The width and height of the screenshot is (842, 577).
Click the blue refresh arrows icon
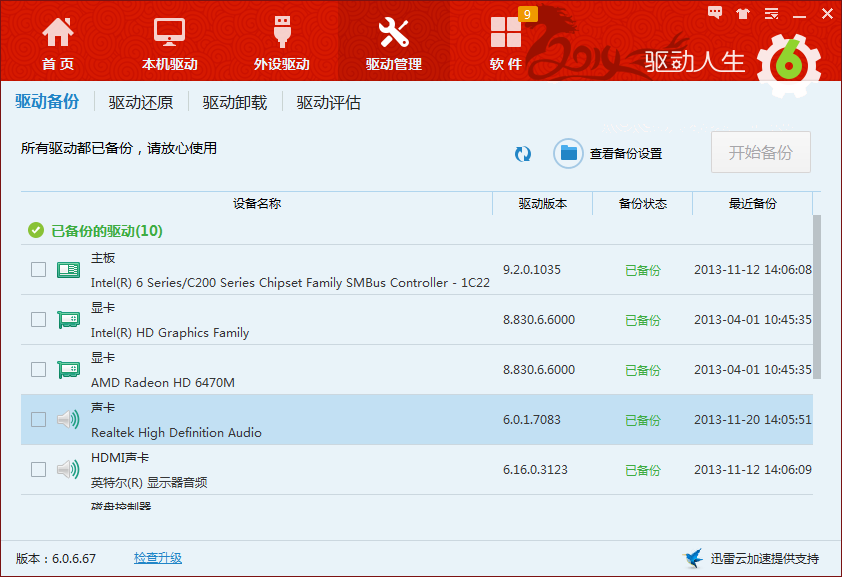tap(522, 154)
